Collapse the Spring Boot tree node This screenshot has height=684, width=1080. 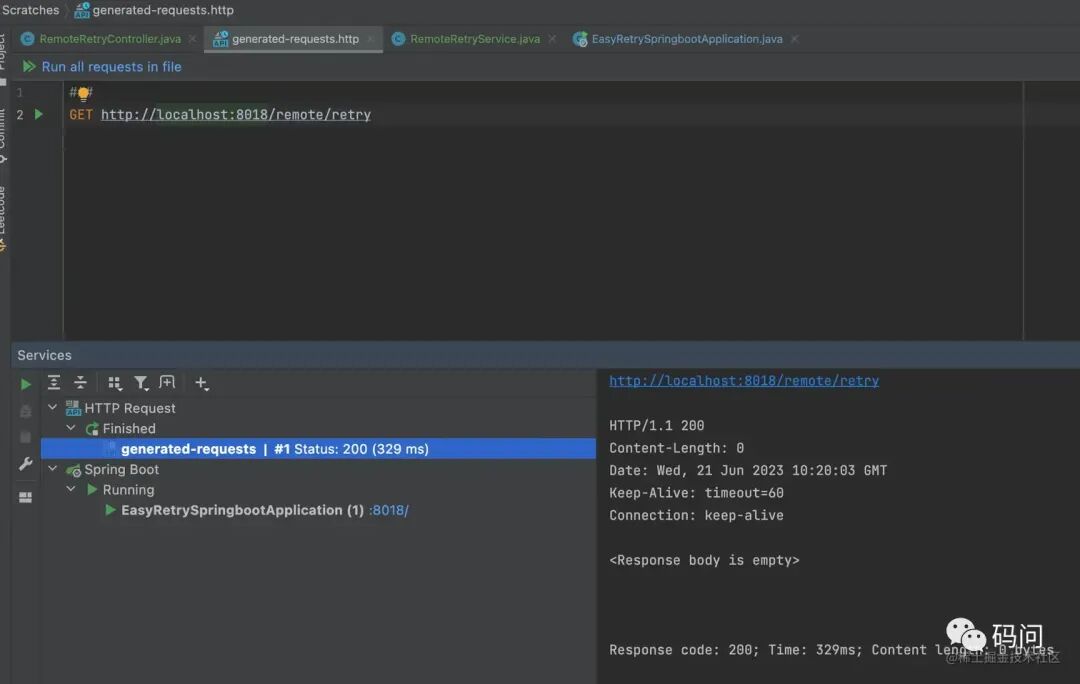(52, 469)
